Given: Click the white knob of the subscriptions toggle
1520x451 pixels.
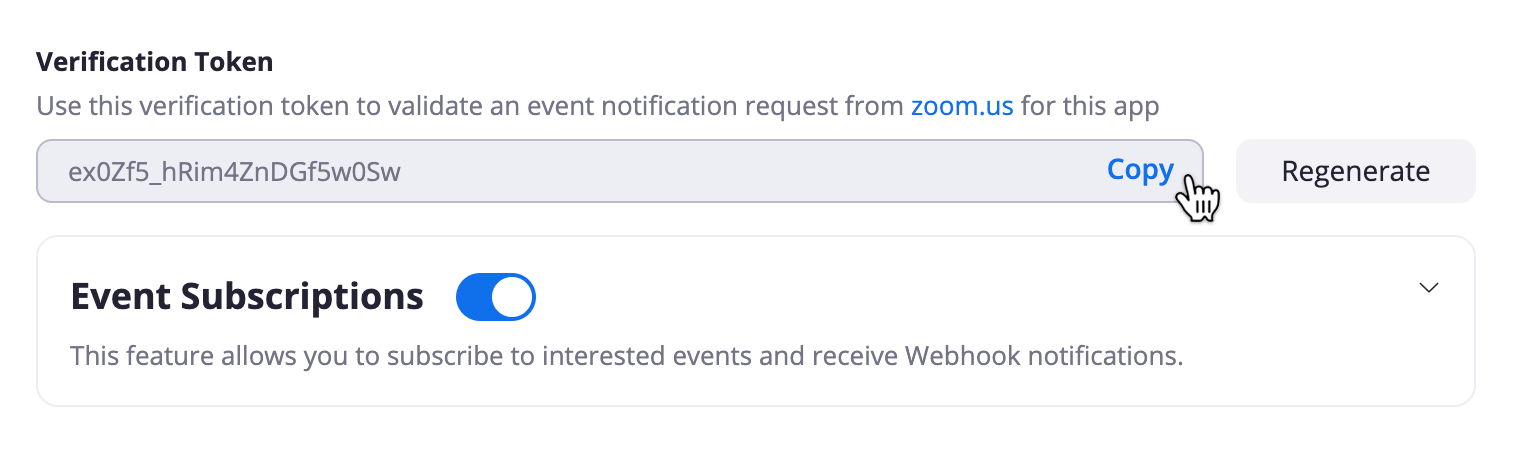Looking at the screenshot, I should tap(513, 298).
